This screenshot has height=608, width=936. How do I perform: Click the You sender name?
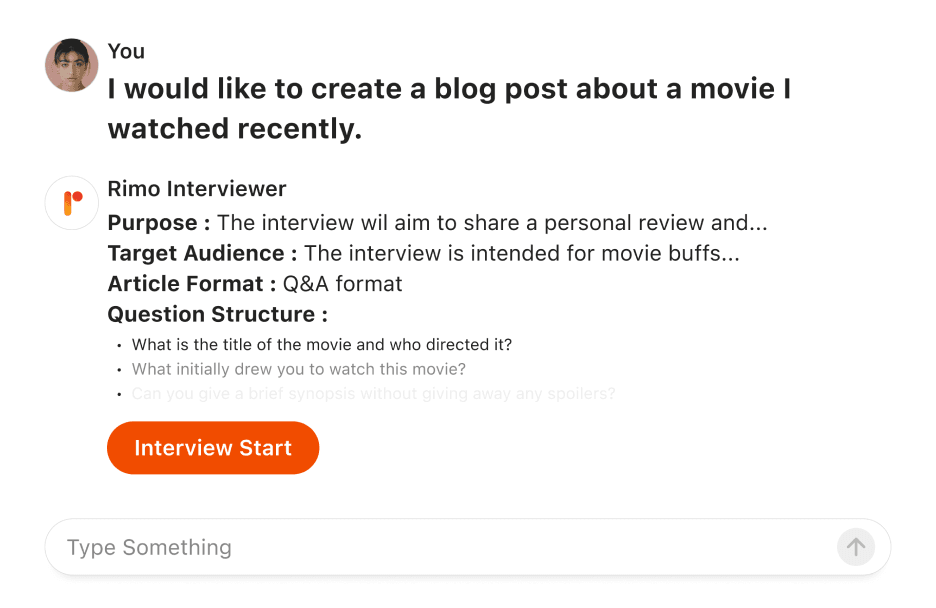point(126,51)
